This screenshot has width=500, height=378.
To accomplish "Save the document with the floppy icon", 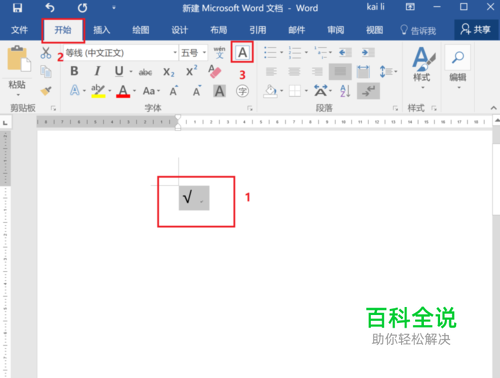I will pos(17,8).
